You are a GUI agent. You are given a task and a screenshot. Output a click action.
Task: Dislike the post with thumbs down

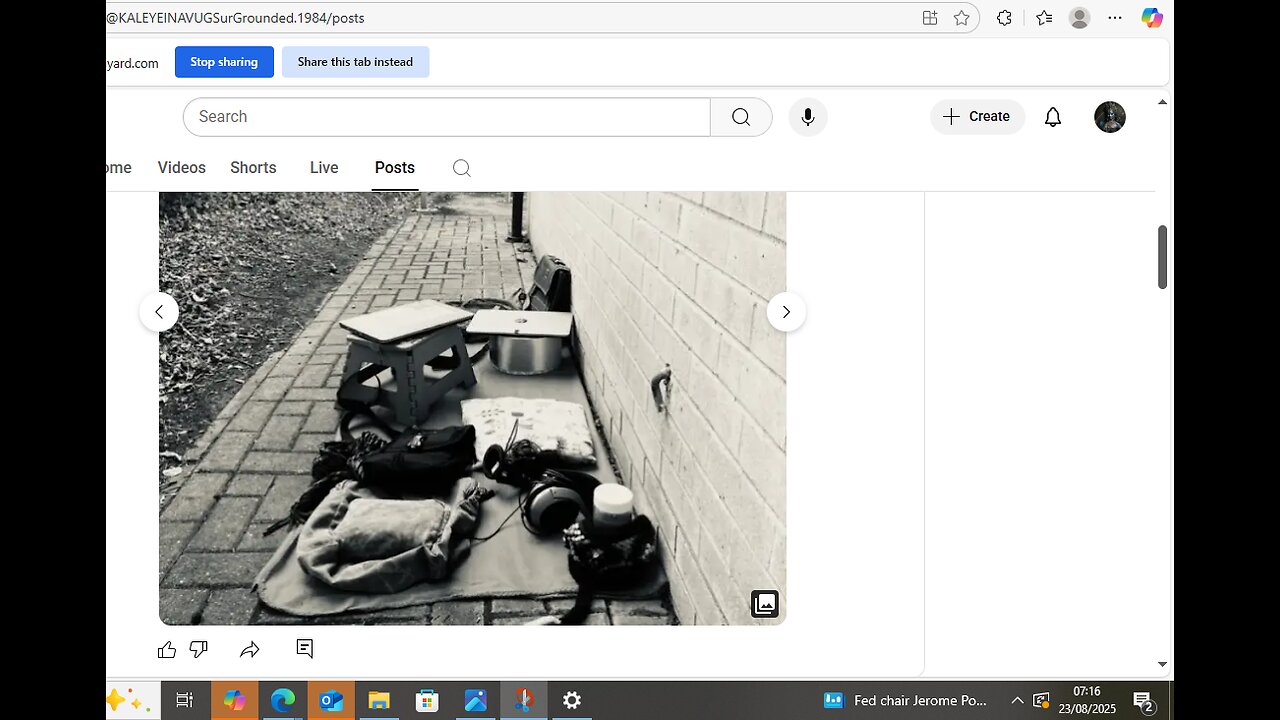click(x=199, y=650)
